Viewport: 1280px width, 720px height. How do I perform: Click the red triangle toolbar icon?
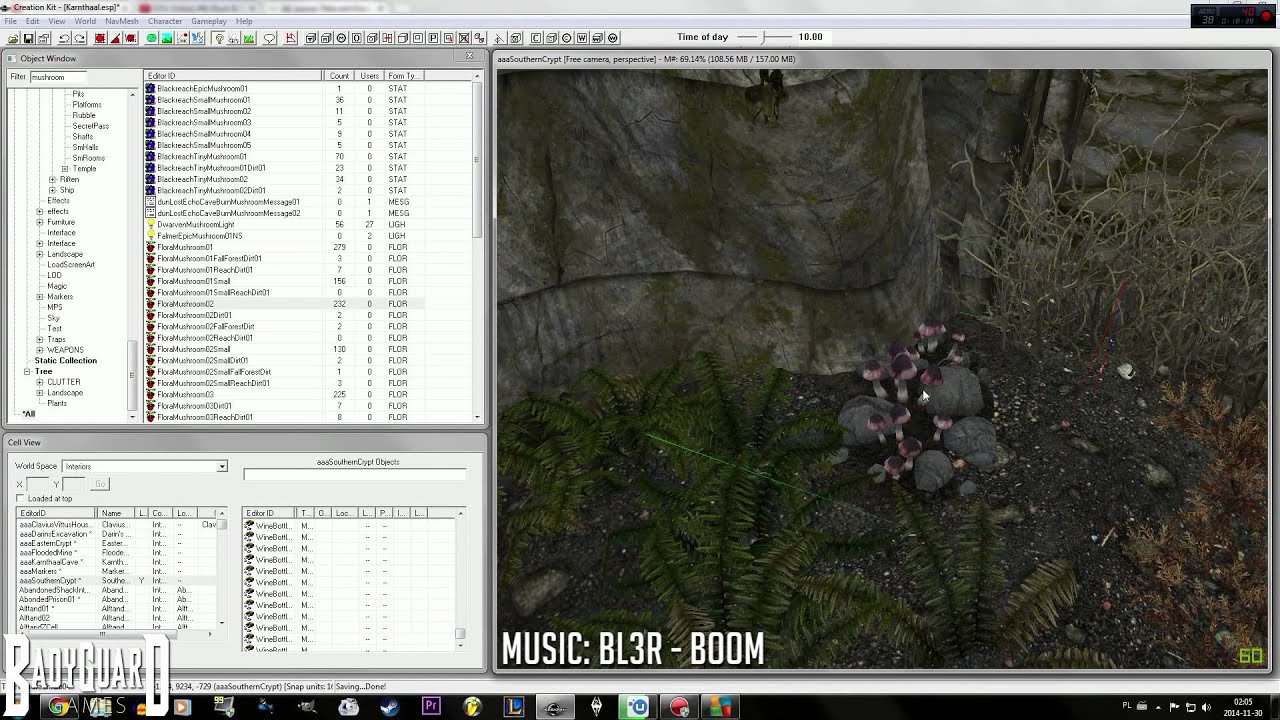click(x=116, y=38)
